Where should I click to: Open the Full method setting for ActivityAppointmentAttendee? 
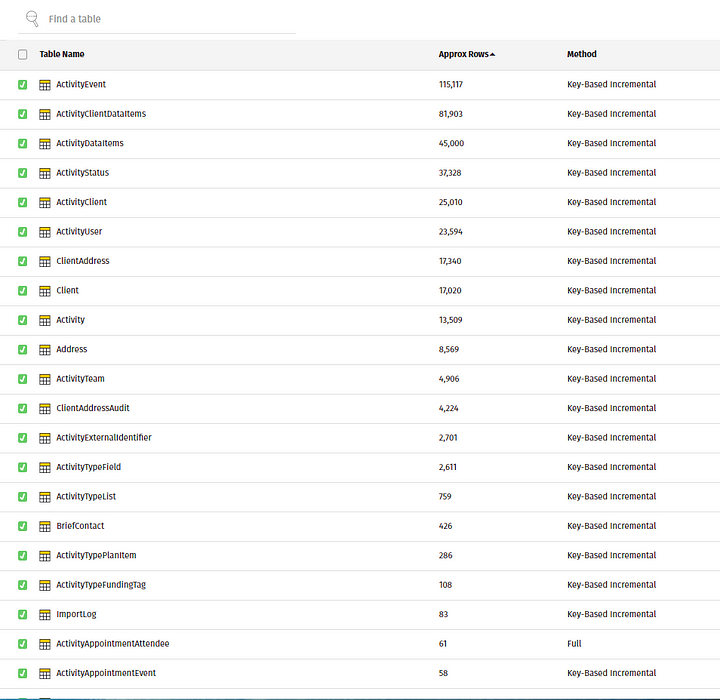574,644
